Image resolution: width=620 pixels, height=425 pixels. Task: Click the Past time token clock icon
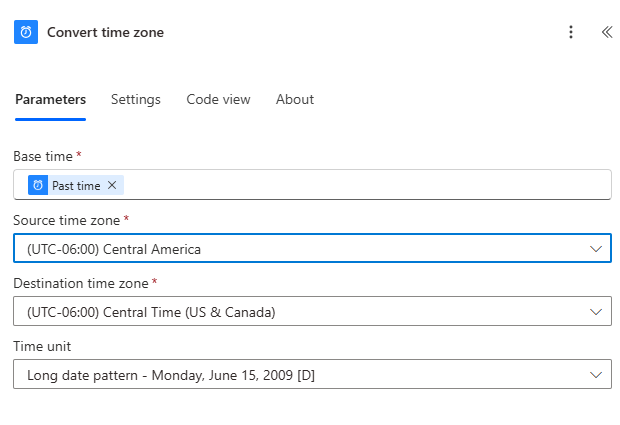(x=38, y=185)
